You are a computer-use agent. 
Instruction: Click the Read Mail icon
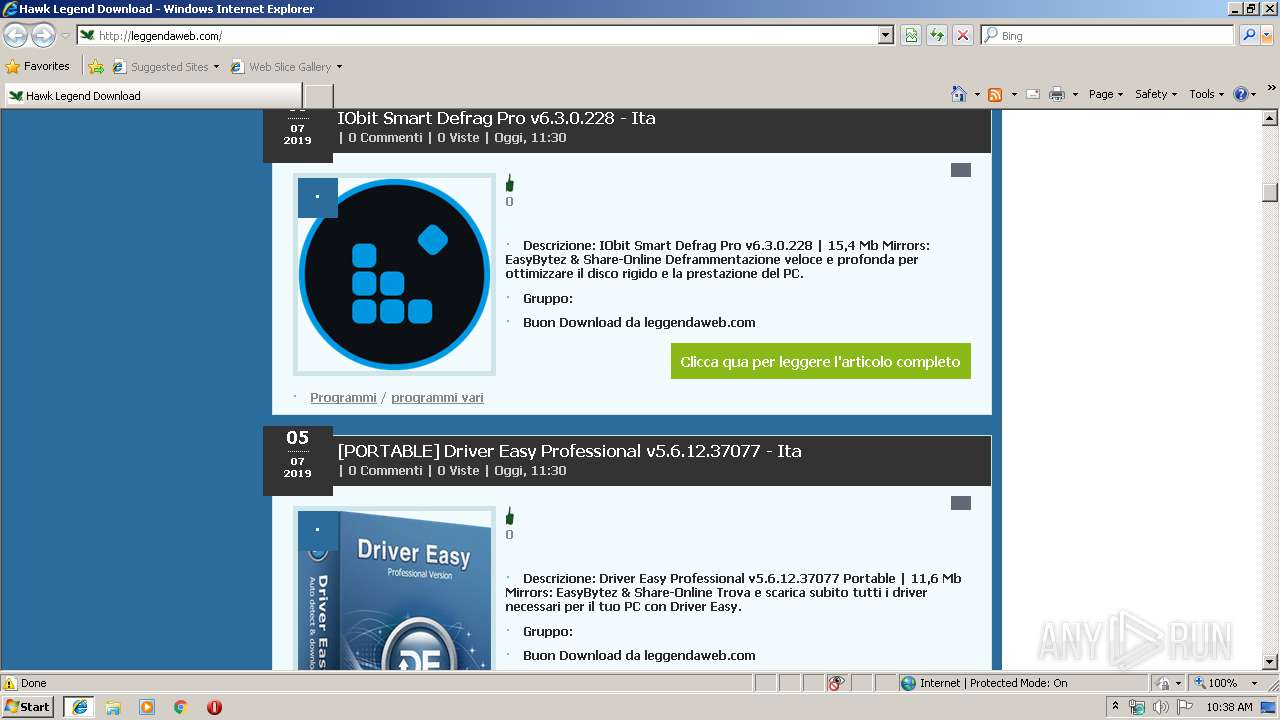coord(1033,94)
